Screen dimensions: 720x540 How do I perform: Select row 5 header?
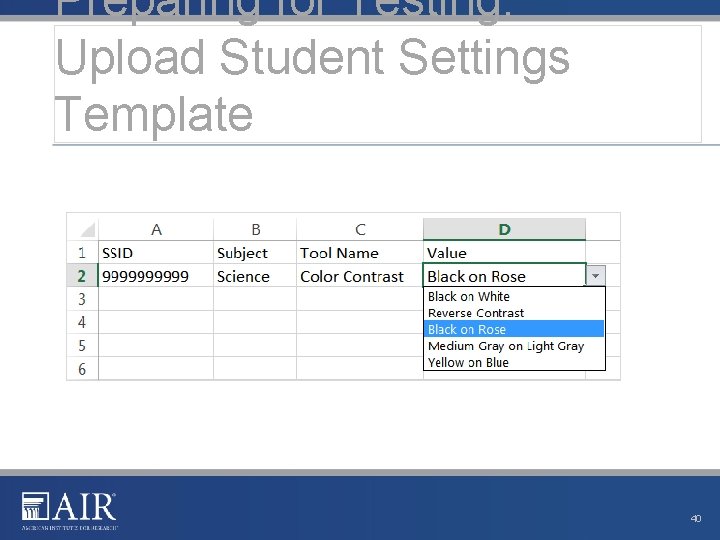pos(82,345)
